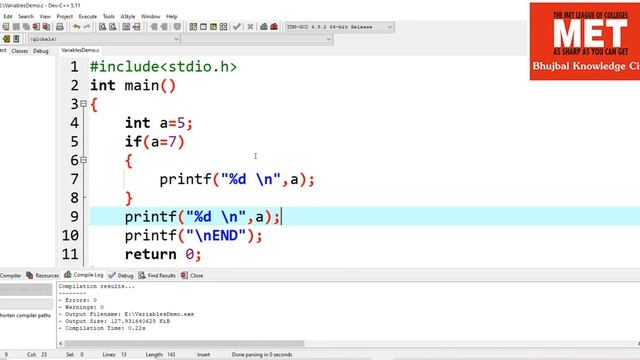Click the blue bookmark icon in second row
The height and width of the screenshot is (360, 640).
[x=16, y=39]
